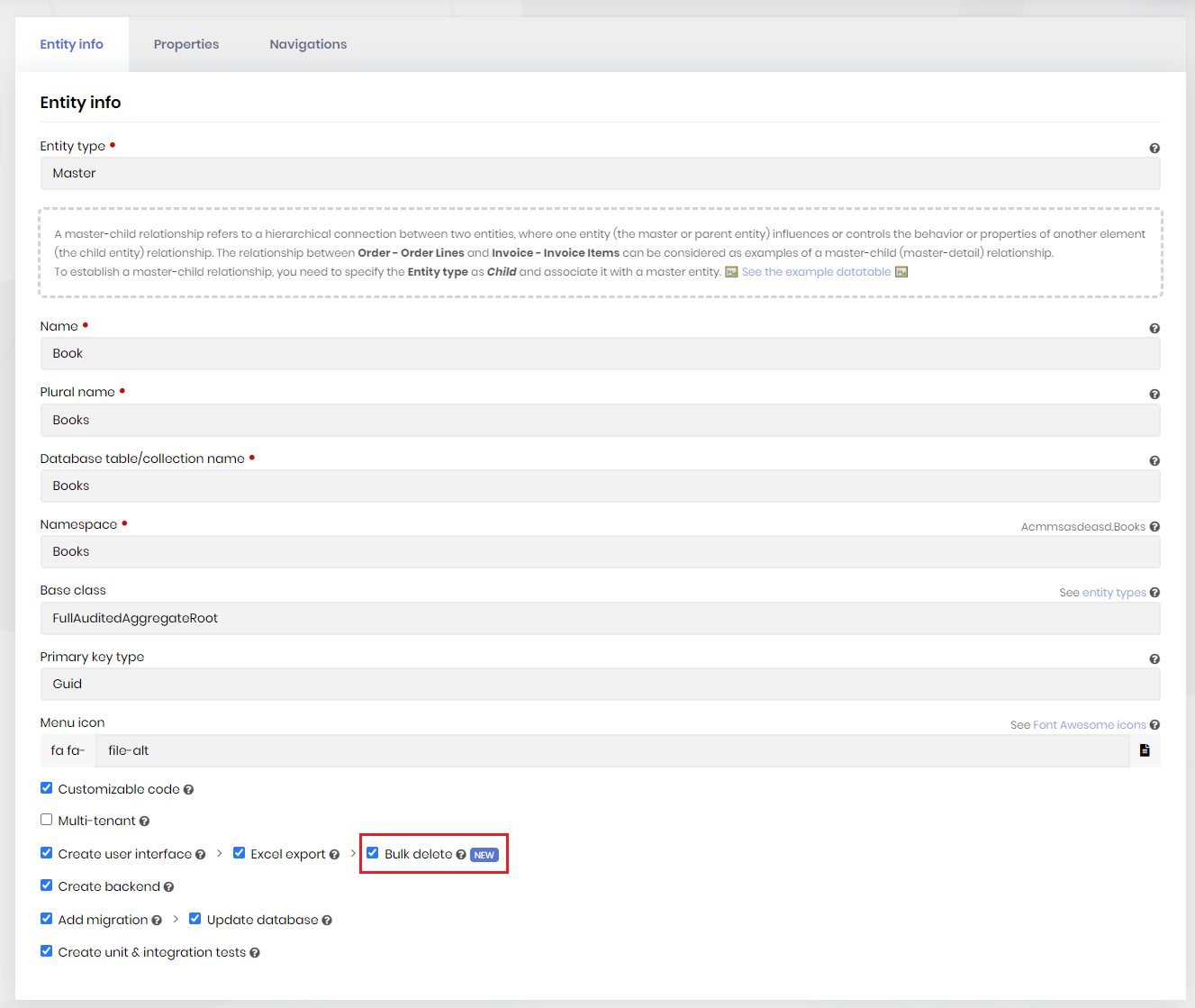This screenshot has height=1008, width=1195.
Task: Open the Font Awesome icons link
Action: coord(1089,725)
